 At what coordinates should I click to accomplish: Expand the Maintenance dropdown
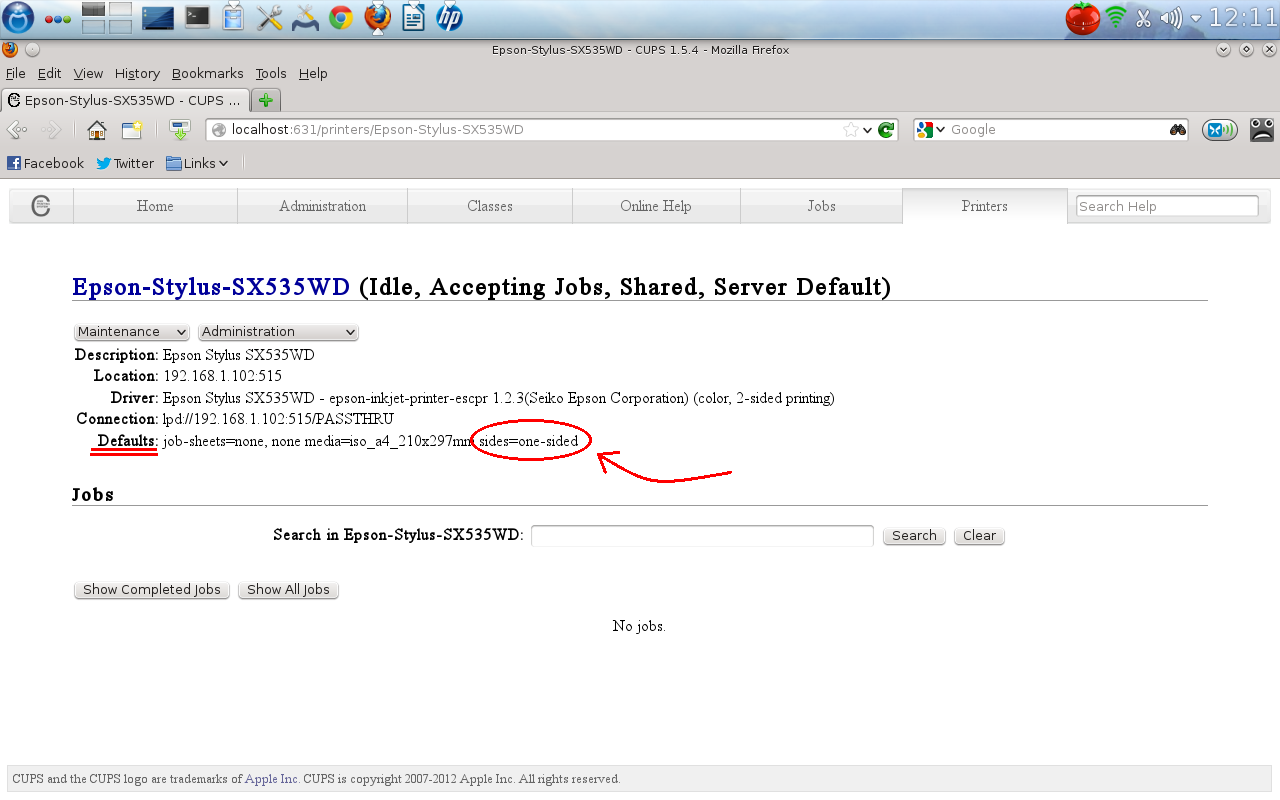click(x=132, y=332)
